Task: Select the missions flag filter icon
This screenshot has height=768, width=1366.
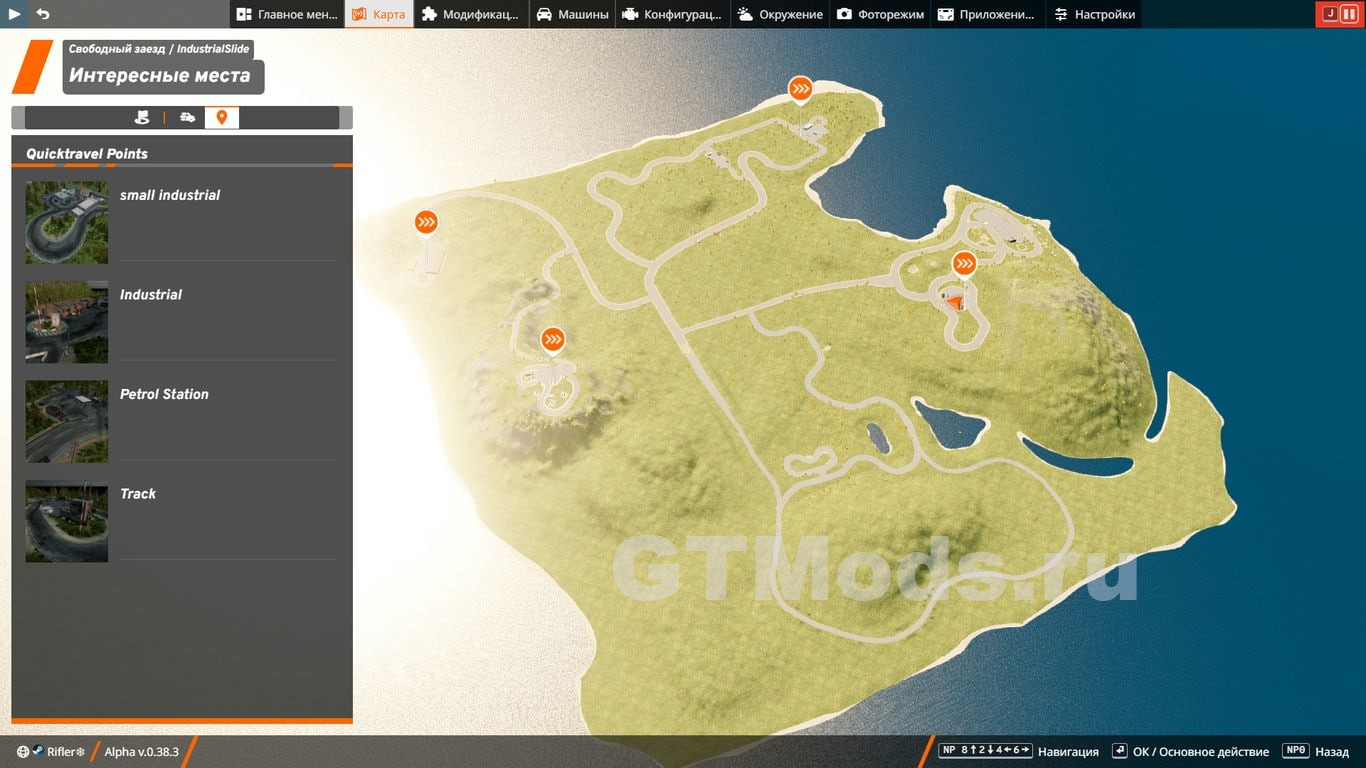Action: (142, 118)
